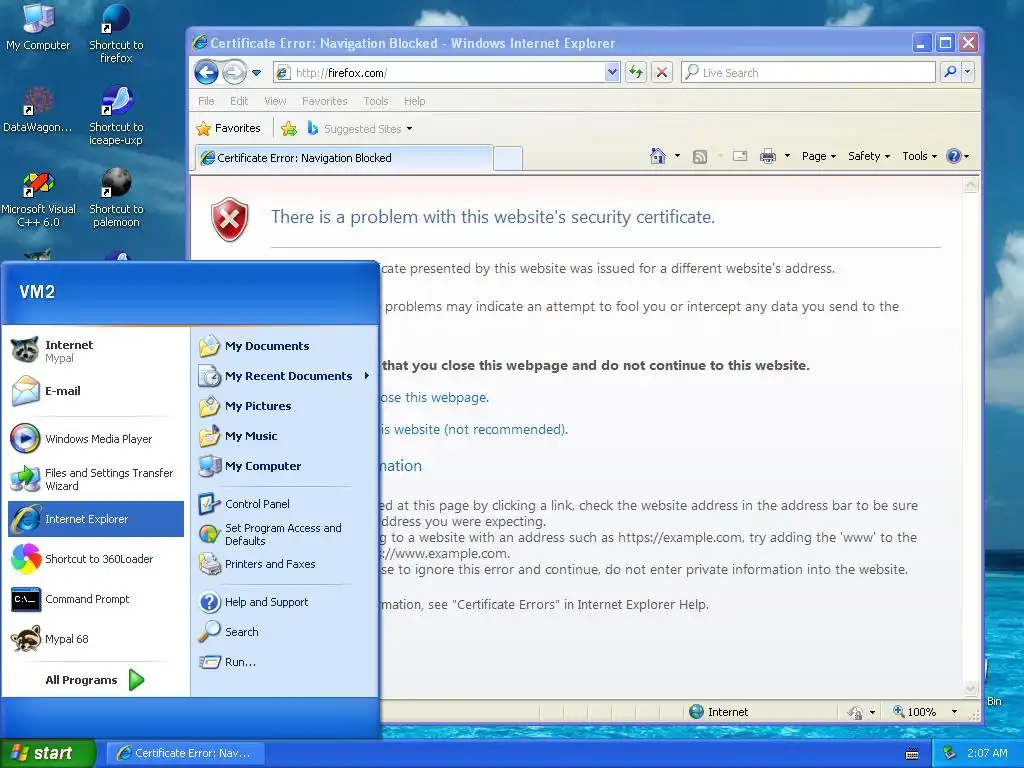Image resolution: width=1024 pixels, height=768 pixels.
Task: Click the RSS feeds icon
Action: 699,156
